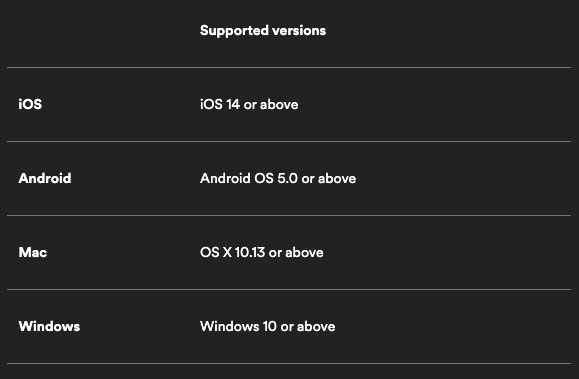Image resolution: width=579 pixels, height=379 pixels.
Task: Click the word Windows in versions column
Action: [x=230, y=326]
